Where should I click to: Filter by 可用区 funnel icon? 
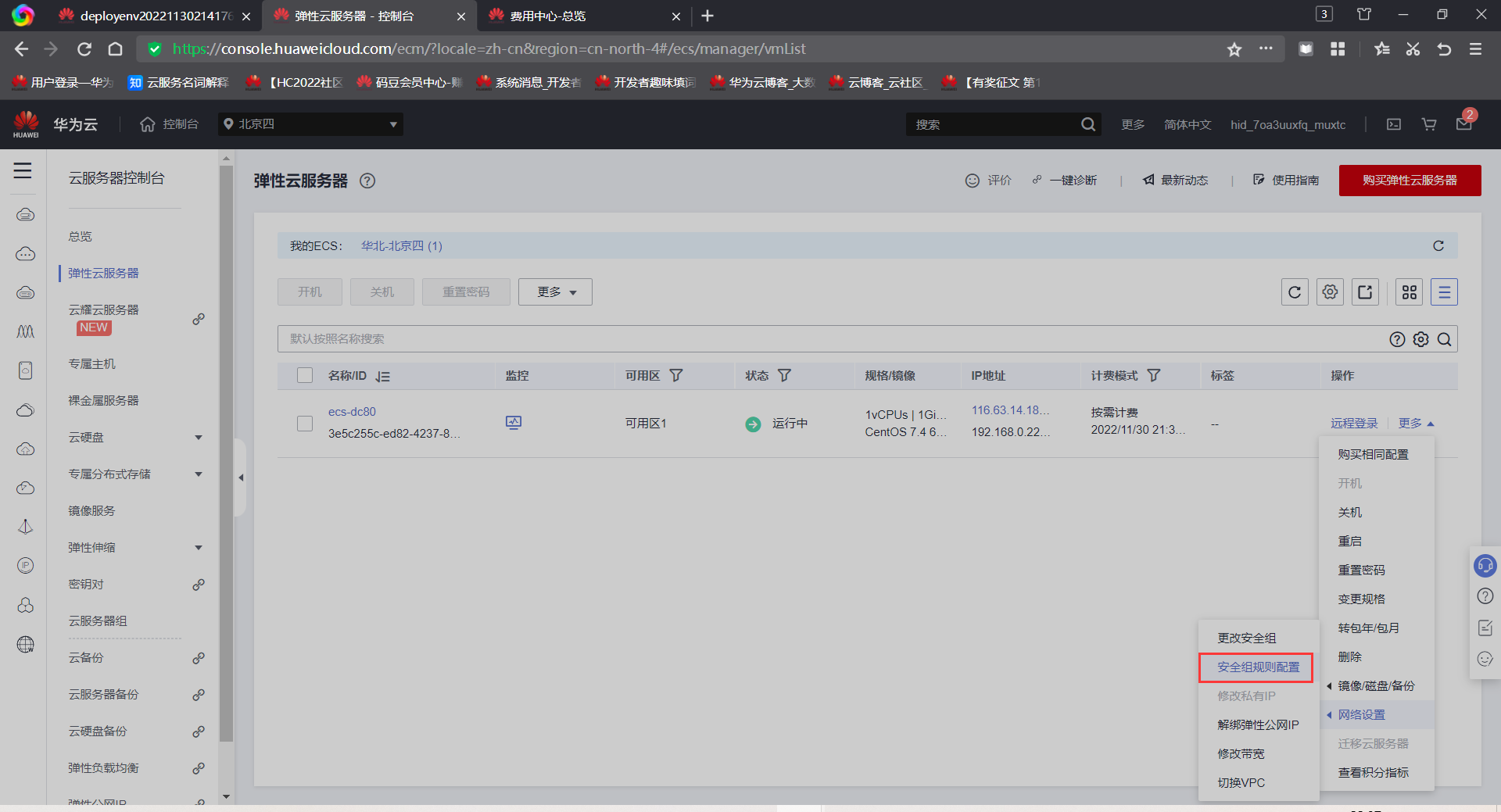(x=676, y=376)
